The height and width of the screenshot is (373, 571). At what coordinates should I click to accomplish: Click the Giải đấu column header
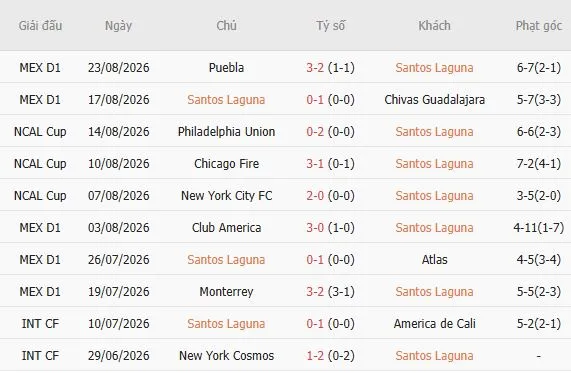coord(40,26)
